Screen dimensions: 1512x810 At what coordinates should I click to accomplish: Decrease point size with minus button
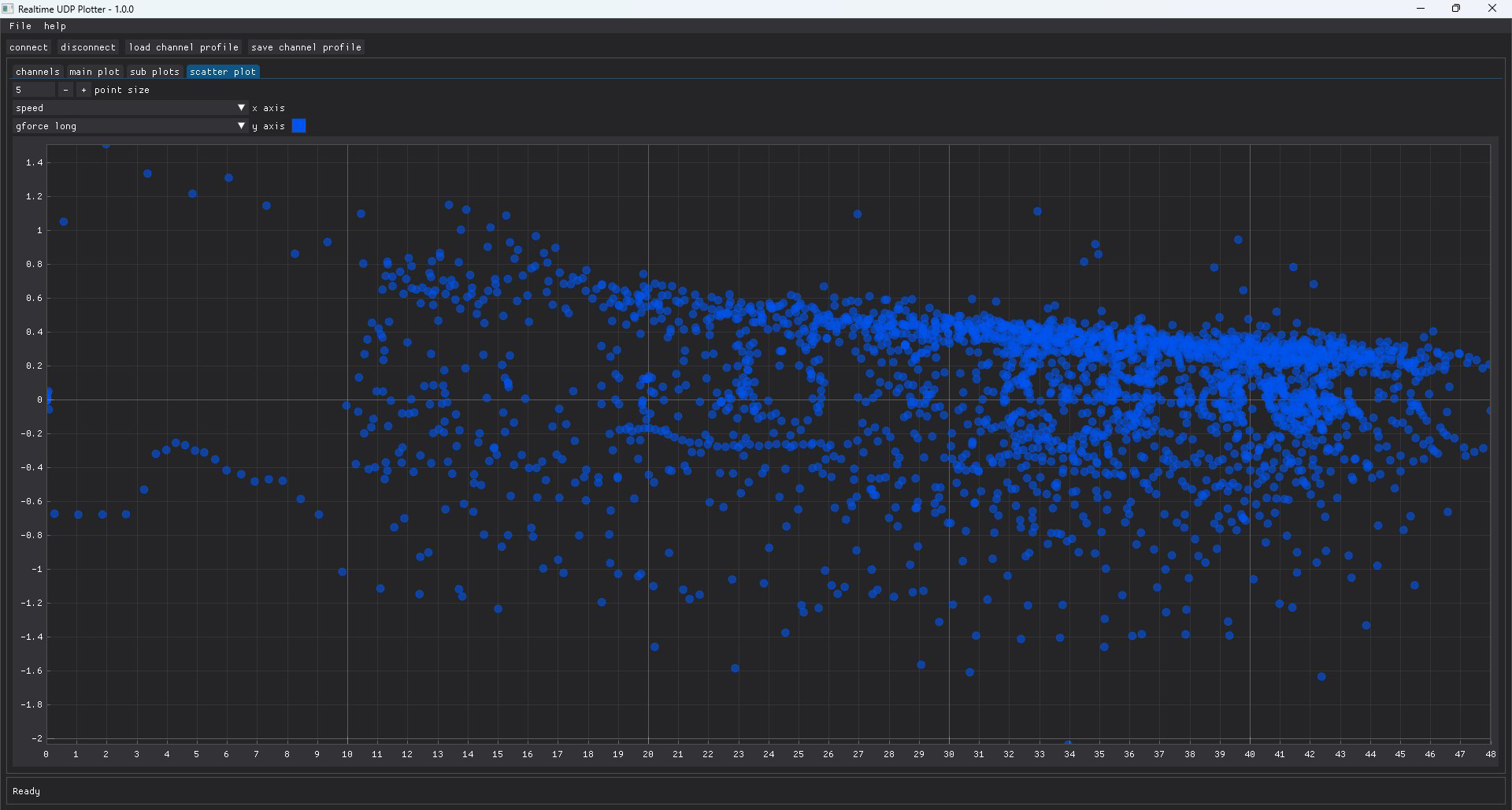click(65, 90)
